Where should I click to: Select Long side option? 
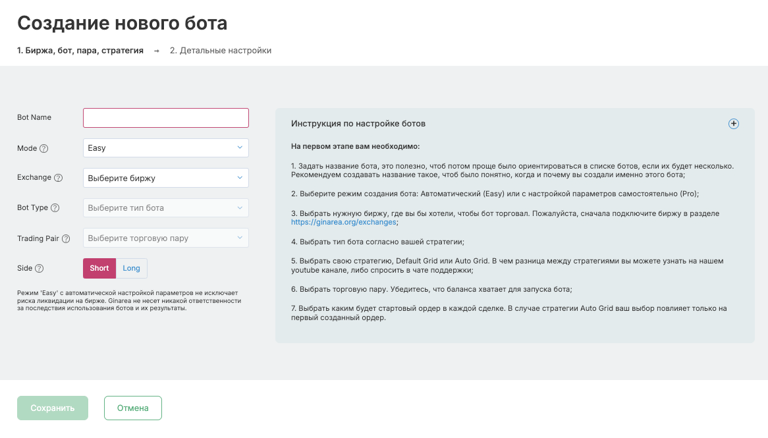point(132,268)
